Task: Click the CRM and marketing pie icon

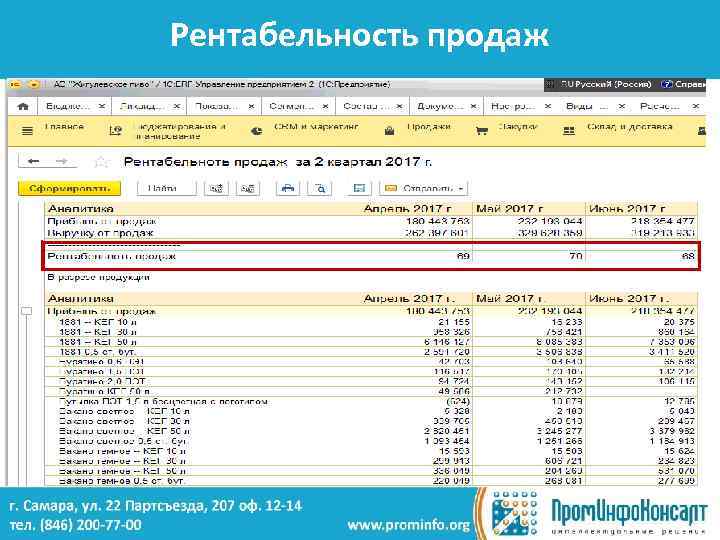Action: point(257,131)
